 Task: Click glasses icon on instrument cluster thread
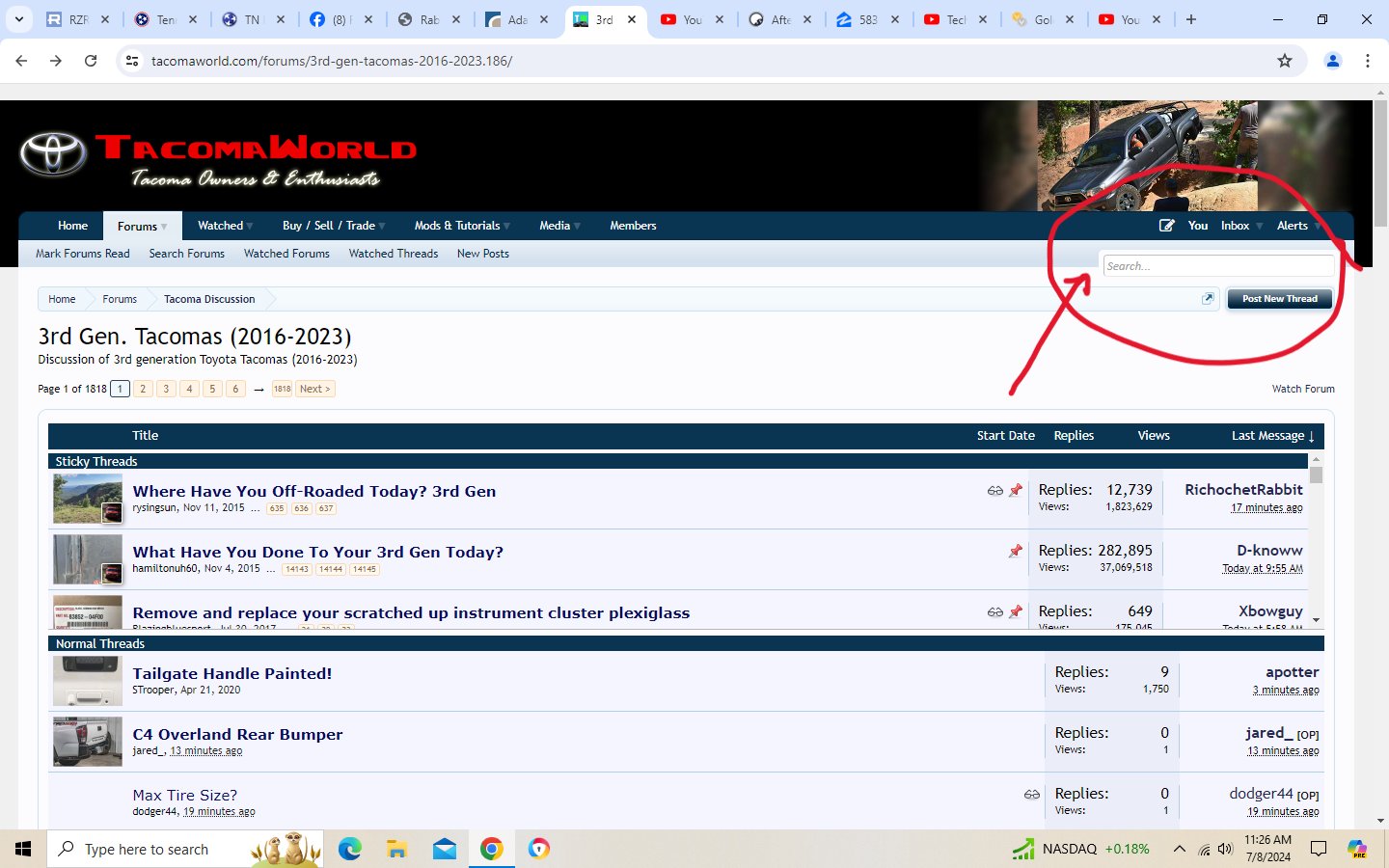[994, 612]
